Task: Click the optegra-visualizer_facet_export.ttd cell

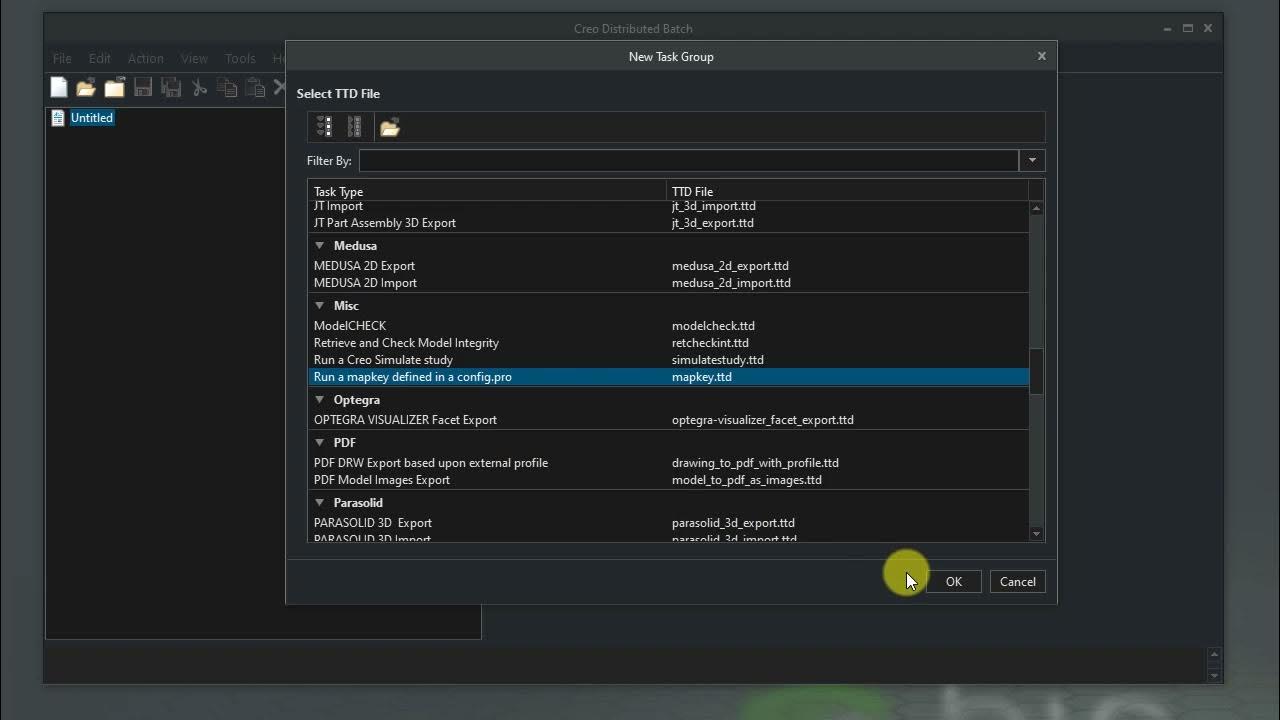Action: [763, 420]
